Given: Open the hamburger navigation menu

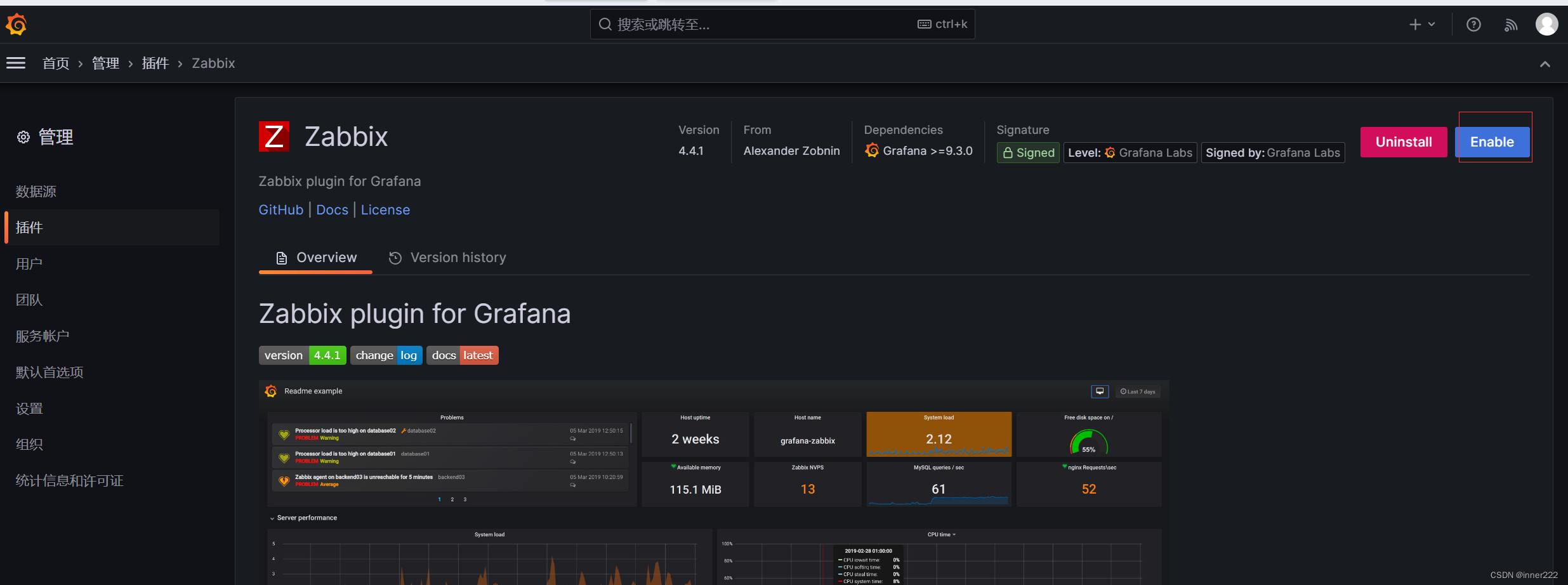Looking at the screenshot, I should [16, 63].
